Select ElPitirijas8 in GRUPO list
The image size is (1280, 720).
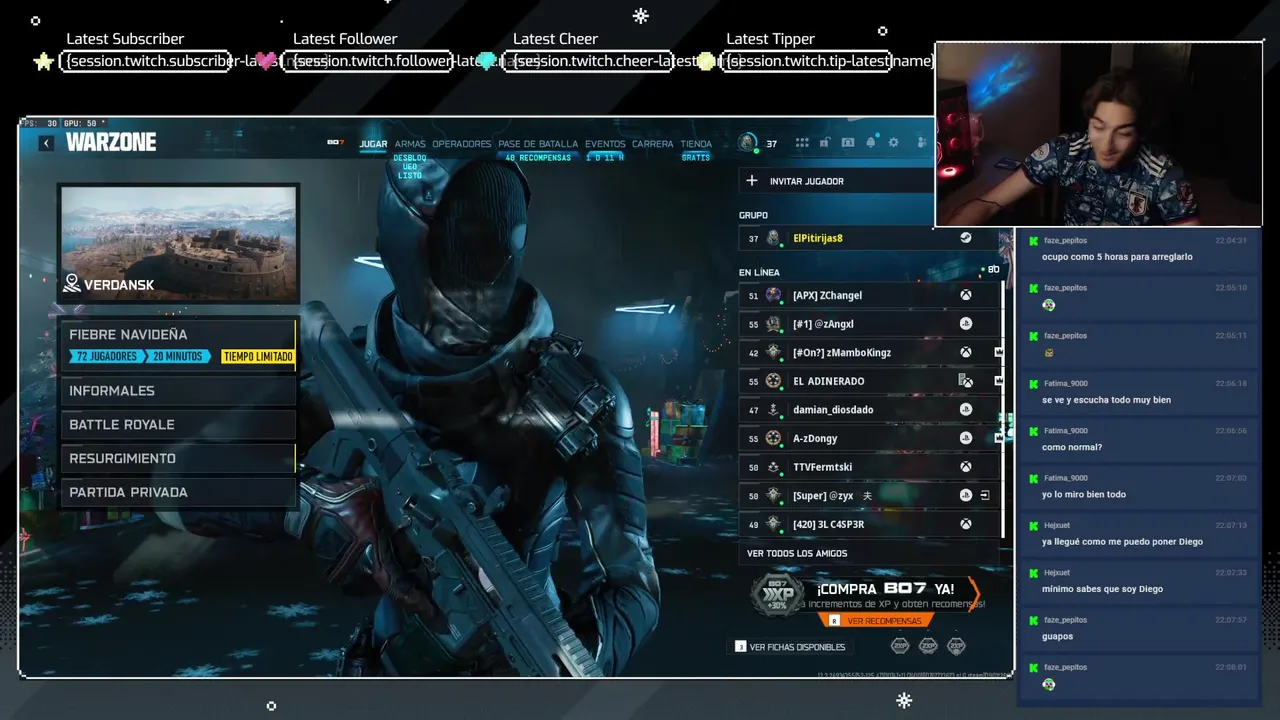868,238
